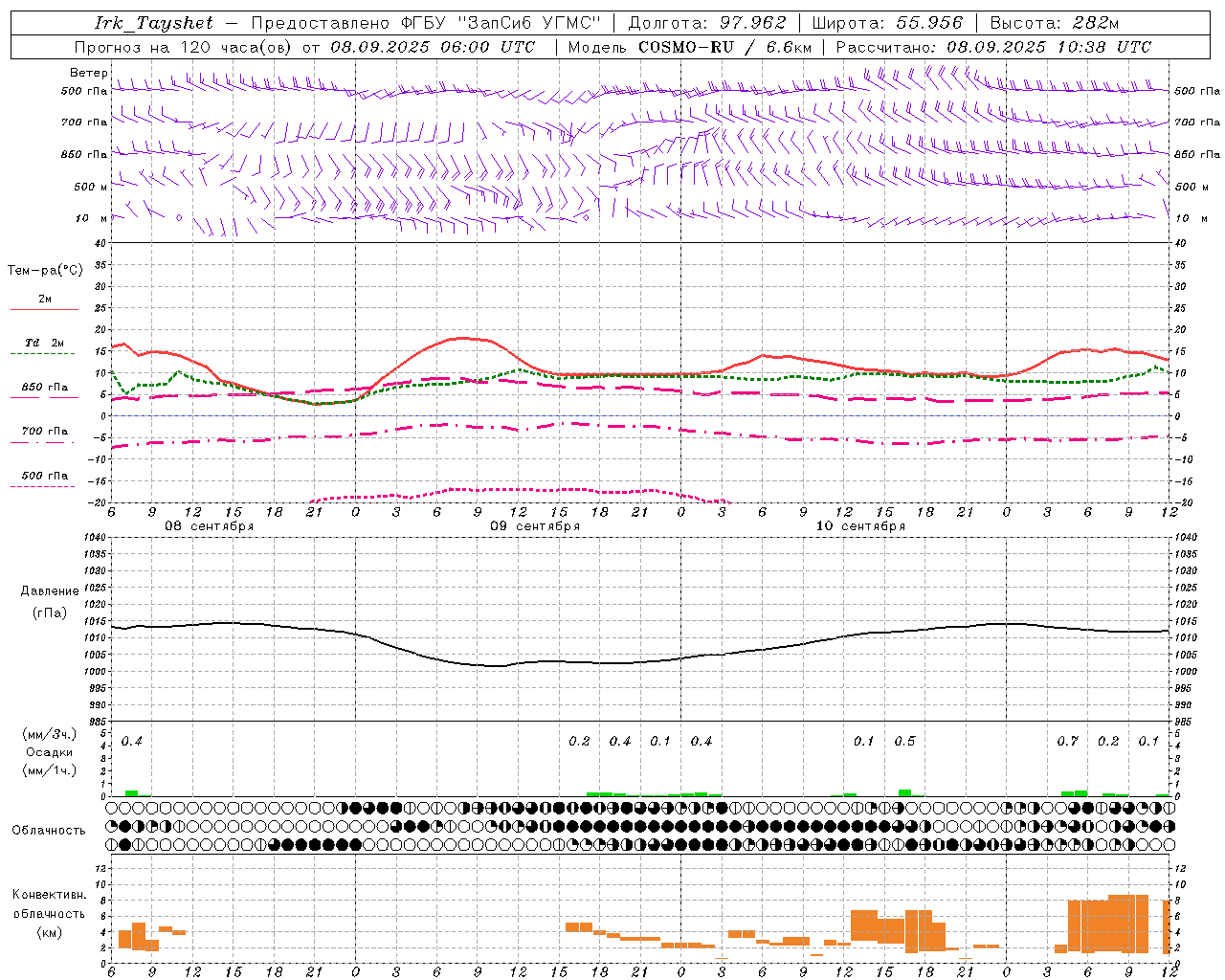Click the '0.7' precipitation amount value
This screenshot has width=1225, height=980.
pyautogui.click(x=1067, y=742)
